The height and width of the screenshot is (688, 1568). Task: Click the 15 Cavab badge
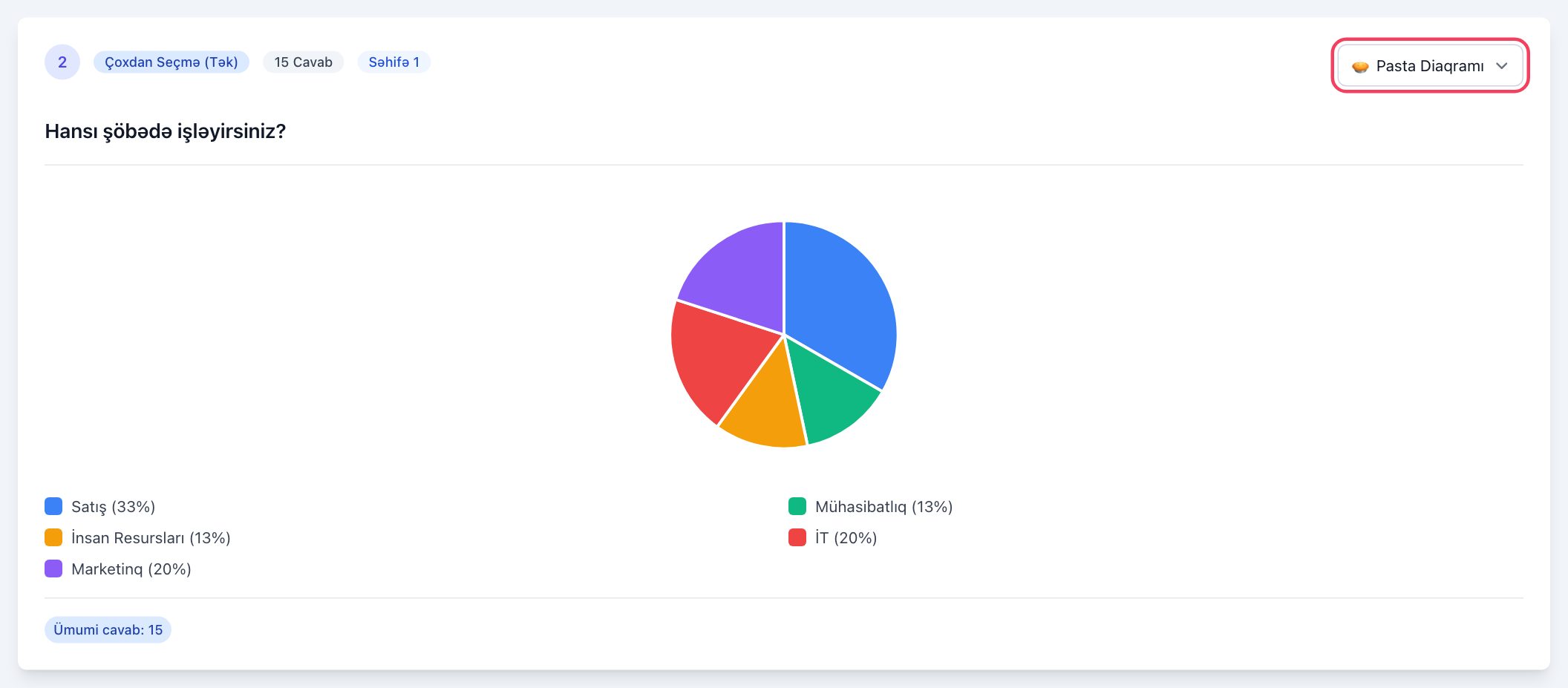pyautogui.click(x=304, y=62)
